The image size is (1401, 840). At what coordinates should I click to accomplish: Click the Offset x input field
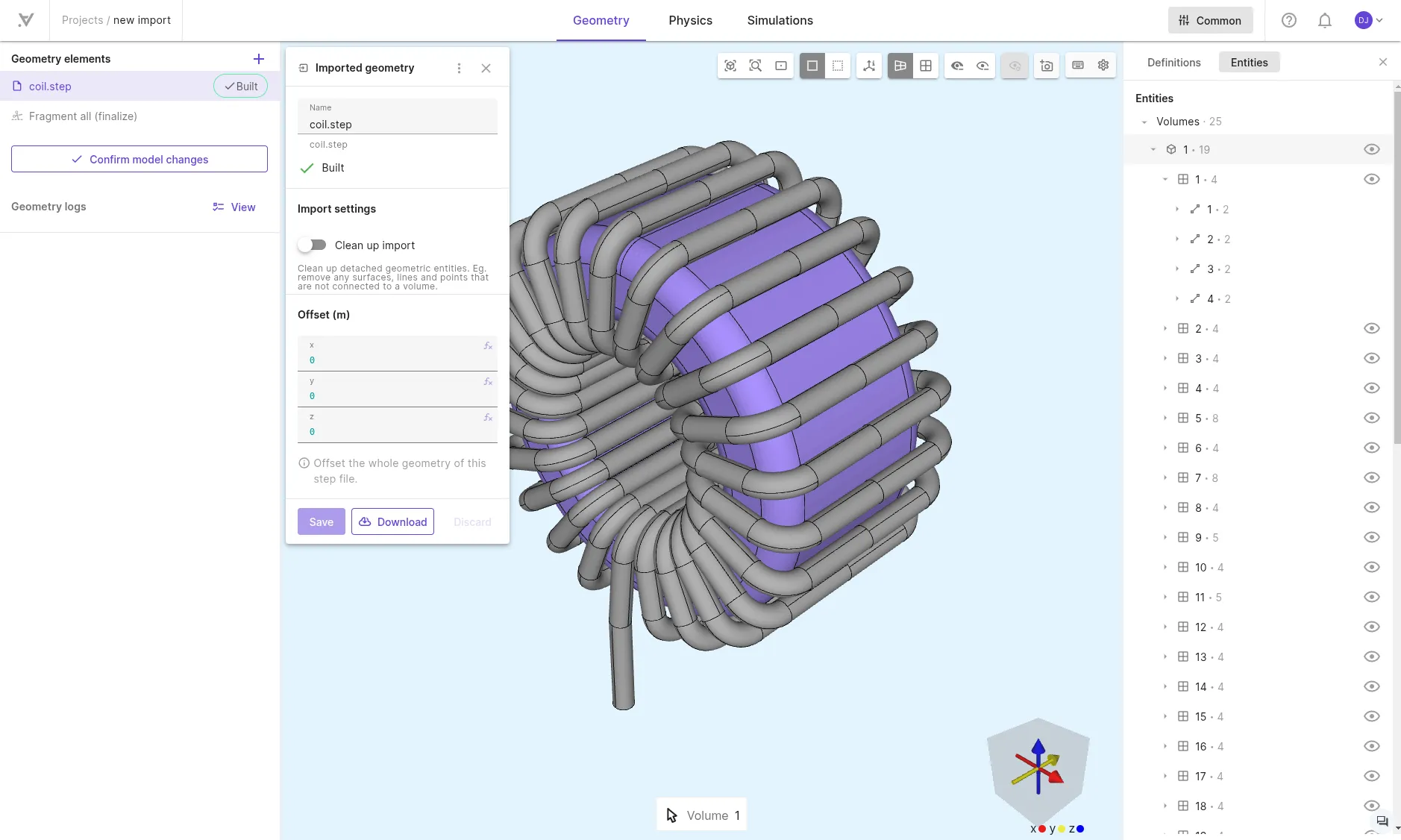pyautogui.click(x=397, y=354)
